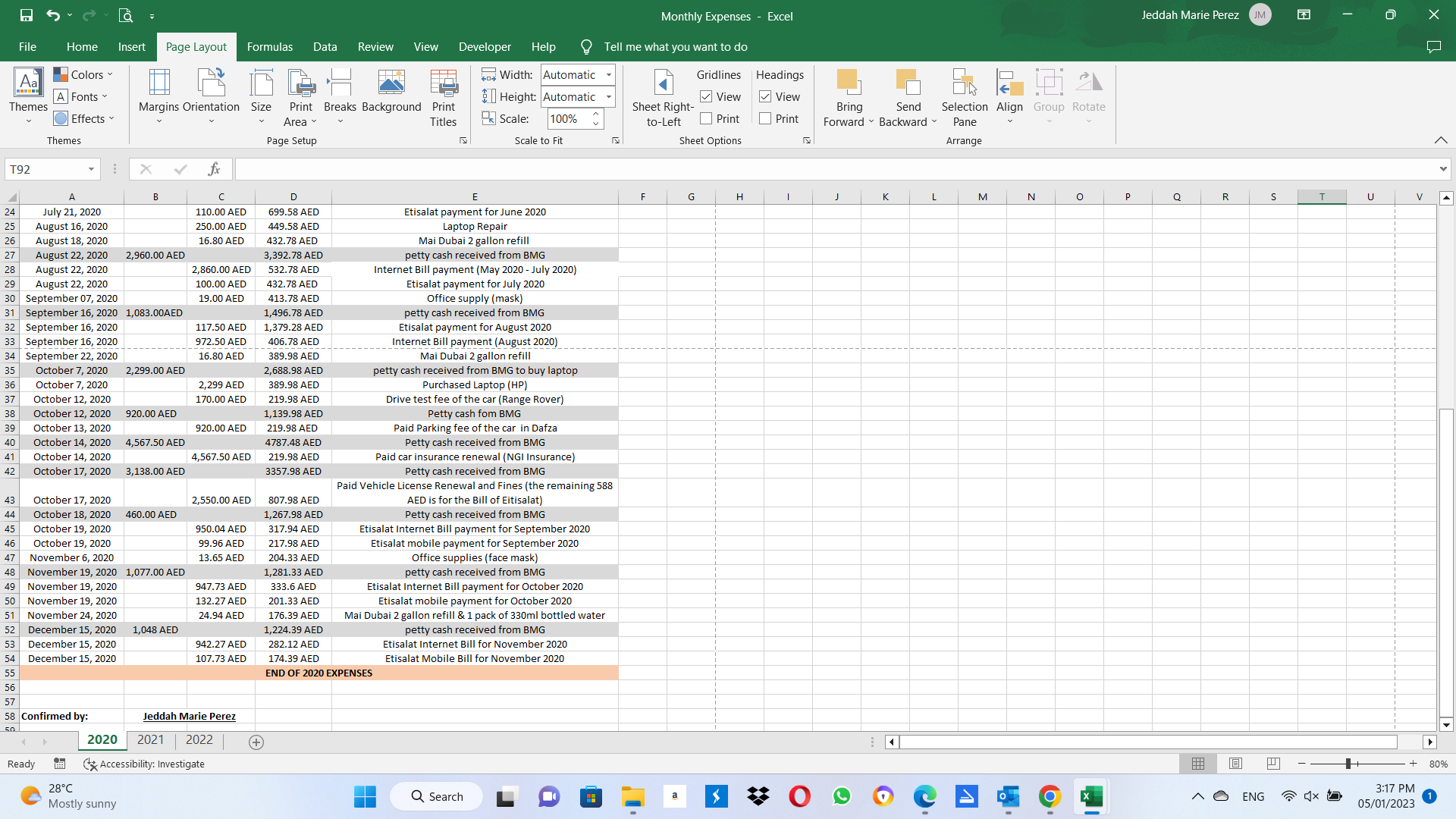Enable Gridlines Print checkbox

coord(706,119)
